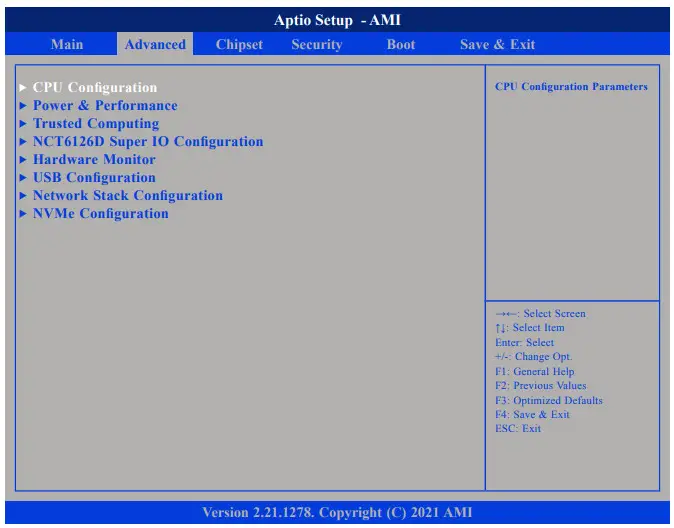The height and width of the screenshot is (528, 674).
Task: Click arrow beside NCT6126D Super IO Configuration
Action: 23,141
